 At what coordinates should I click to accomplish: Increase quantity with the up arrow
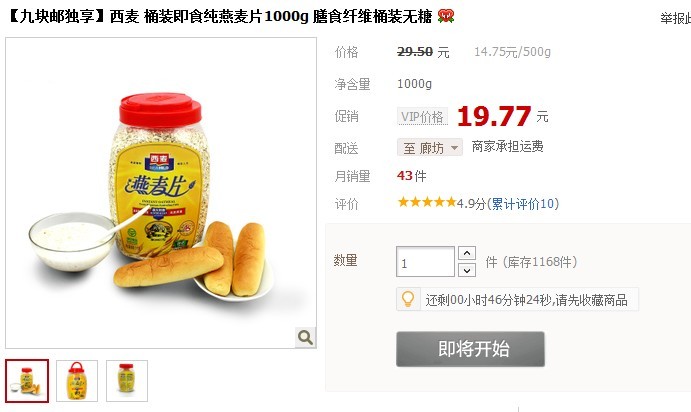467,253
